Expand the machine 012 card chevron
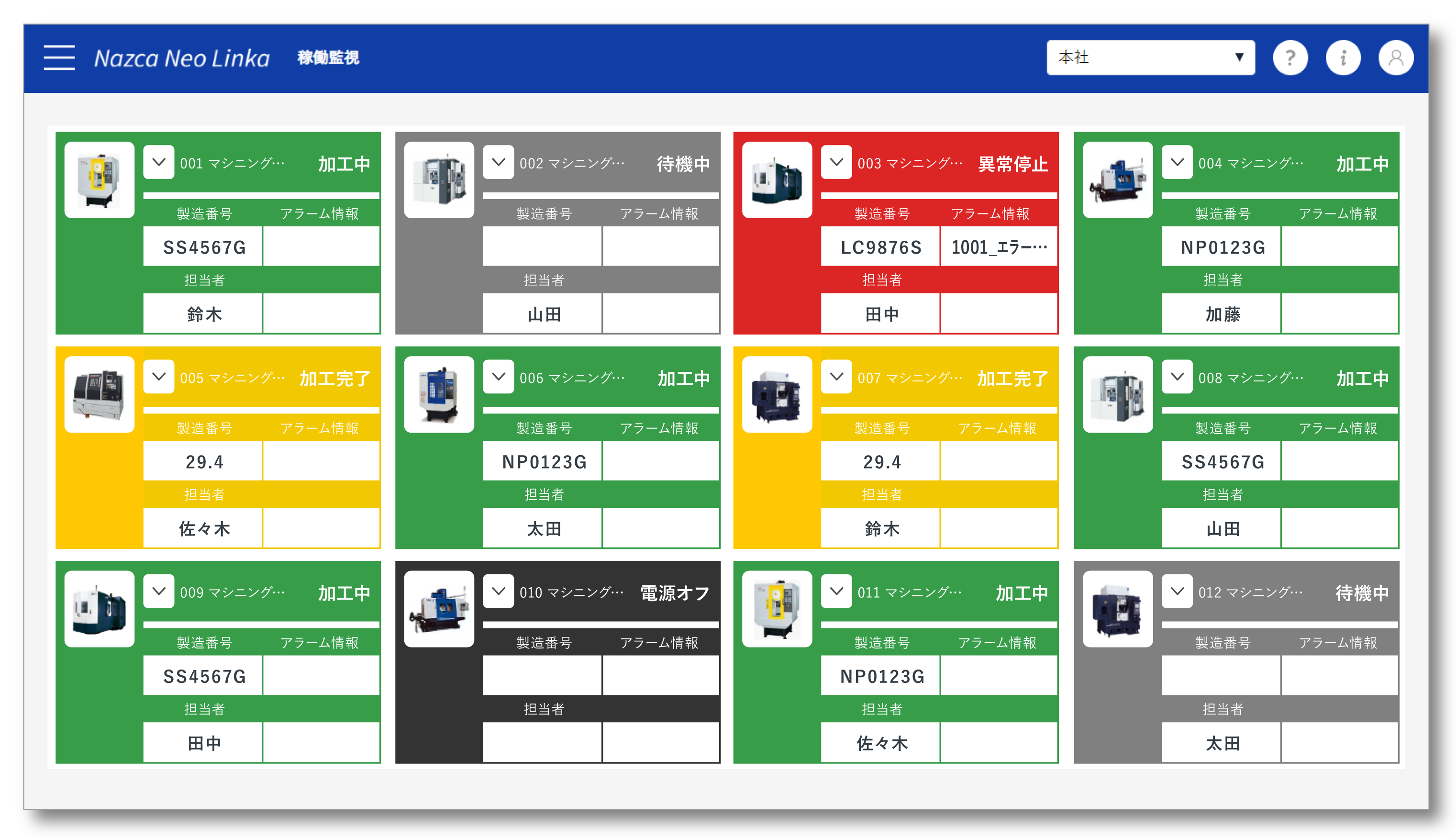This screenshot has width=1456, height=838. click(1177, 592)
